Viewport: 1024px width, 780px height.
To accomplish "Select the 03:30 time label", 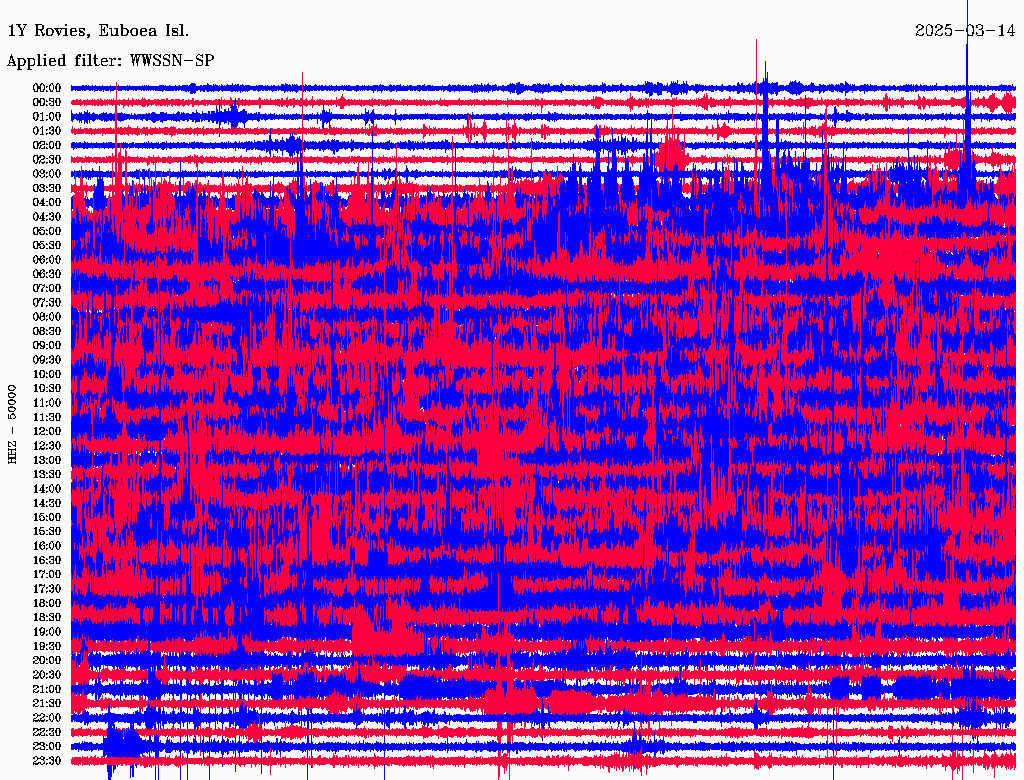I will point(46,188).
